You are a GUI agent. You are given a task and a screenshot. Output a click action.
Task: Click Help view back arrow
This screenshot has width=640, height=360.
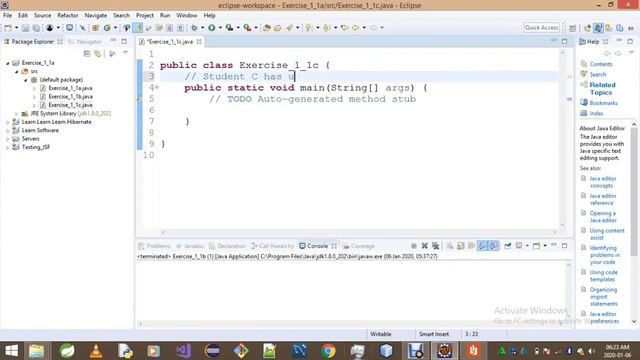click(x=607, y=53)
